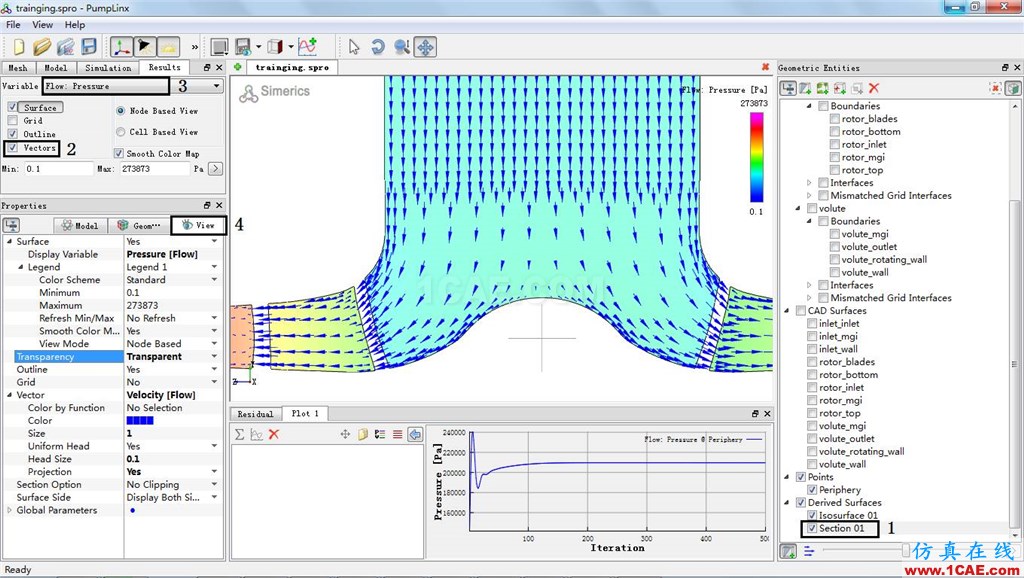Open the Section Option No Clipping dropdown
1024x578 pixels.
[x=214, y=485]
